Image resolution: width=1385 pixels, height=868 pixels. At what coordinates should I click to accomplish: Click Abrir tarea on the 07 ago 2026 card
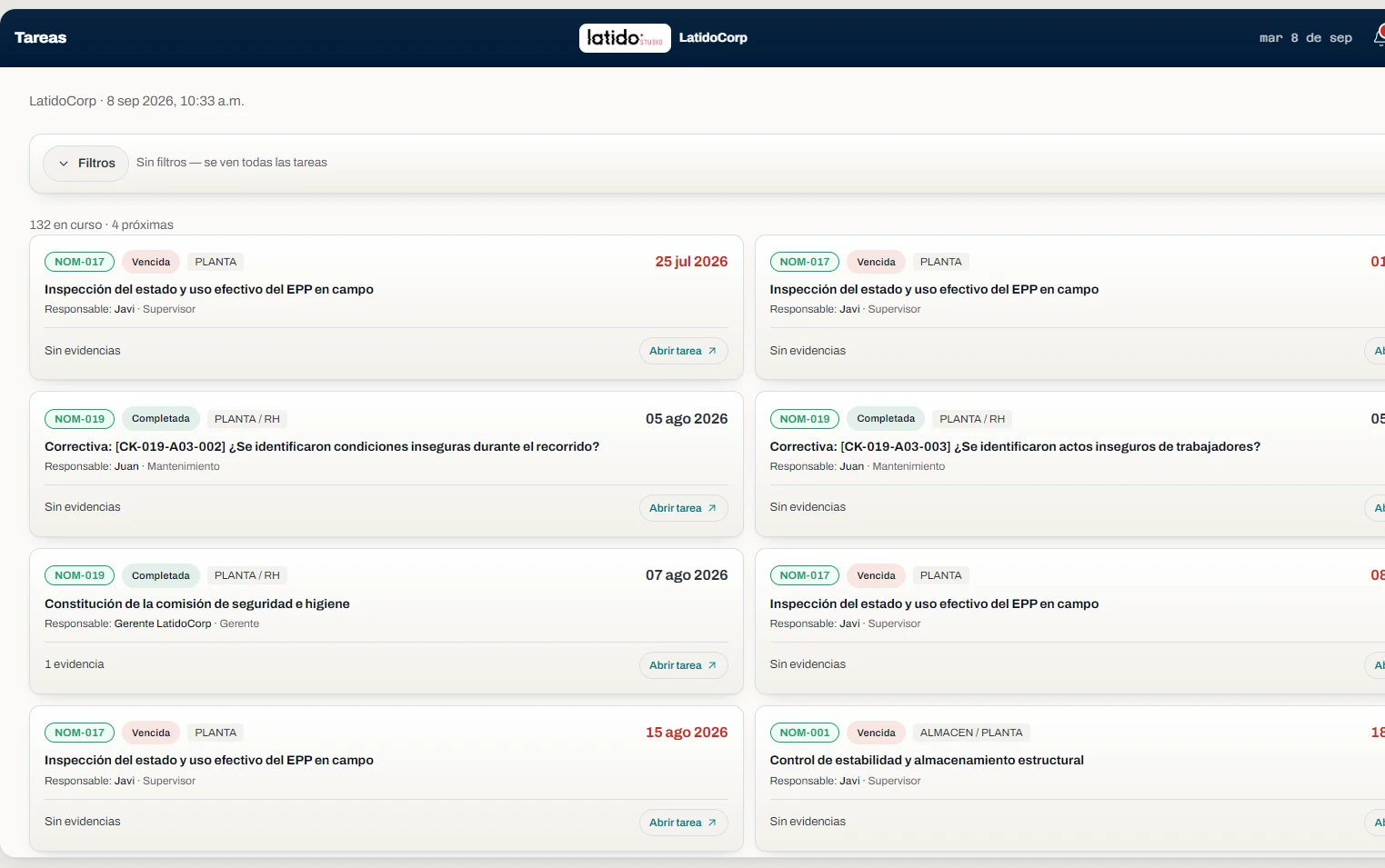click(x=683, y=665)
